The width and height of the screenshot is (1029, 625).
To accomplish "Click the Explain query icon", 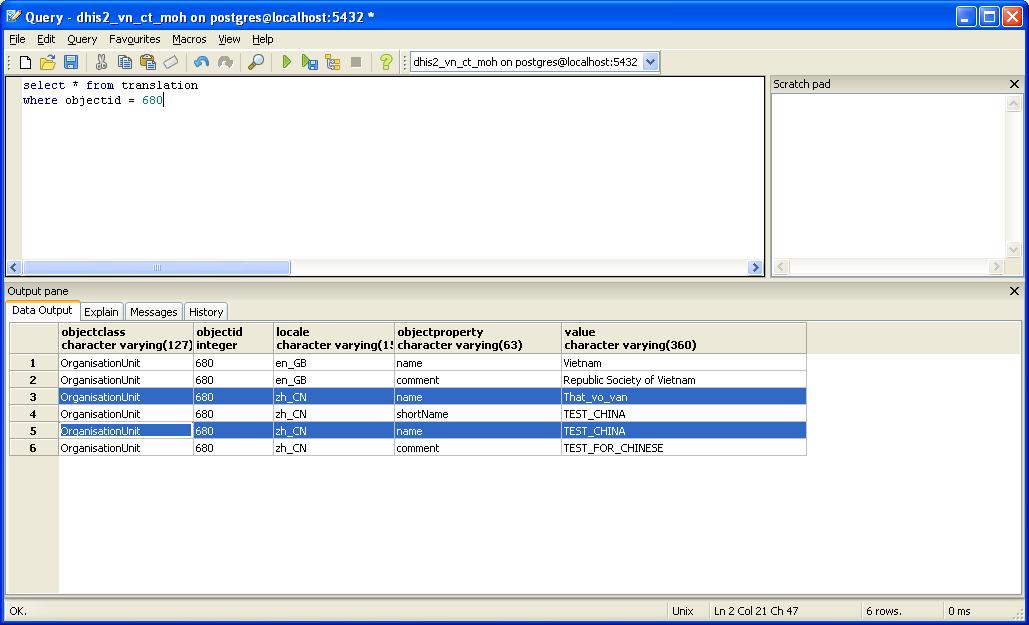I will click(333, 62).
